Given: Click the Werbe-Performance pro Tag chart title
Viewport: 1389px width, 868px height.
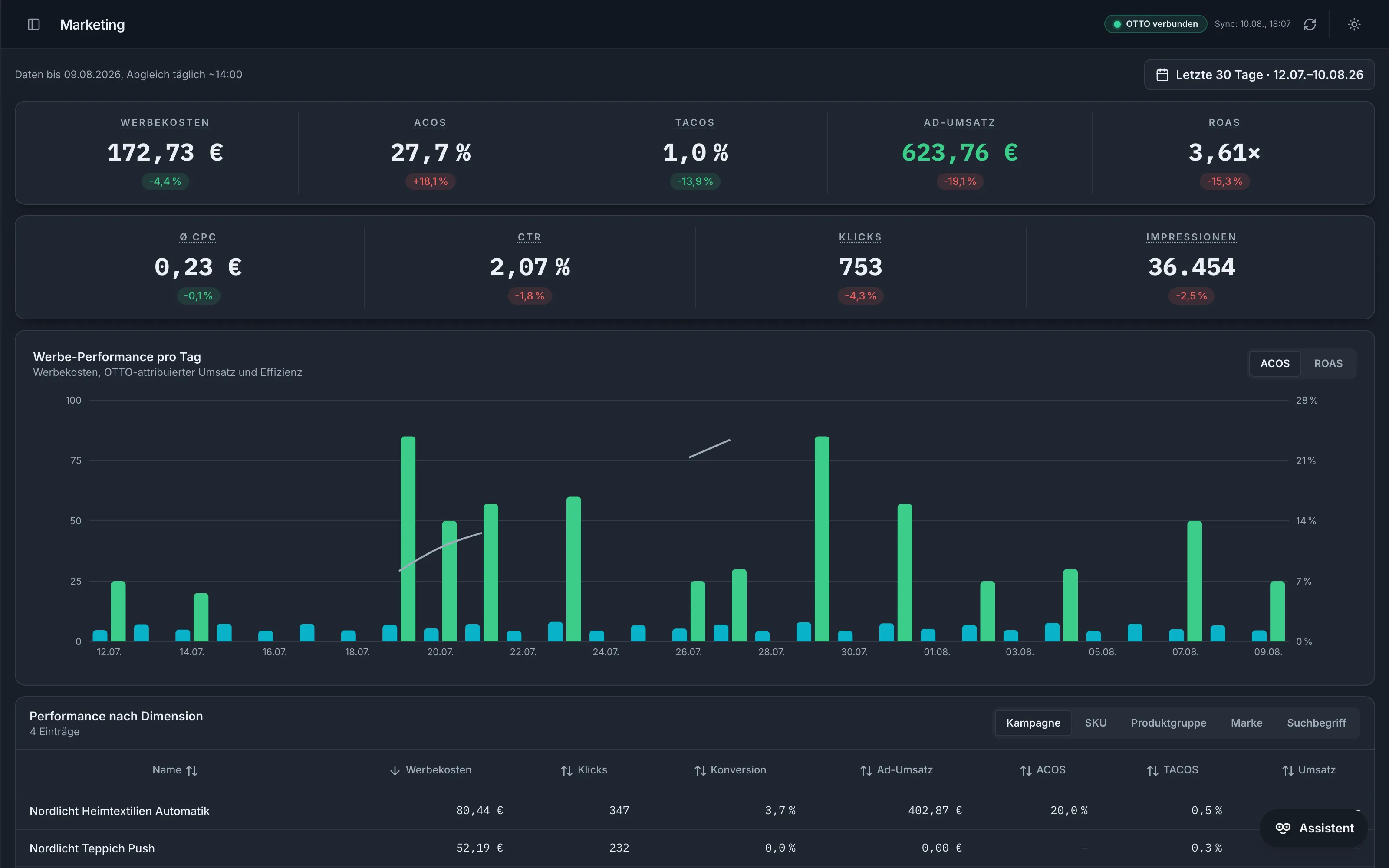Looking at the screenshot, I should pos(117,356).
